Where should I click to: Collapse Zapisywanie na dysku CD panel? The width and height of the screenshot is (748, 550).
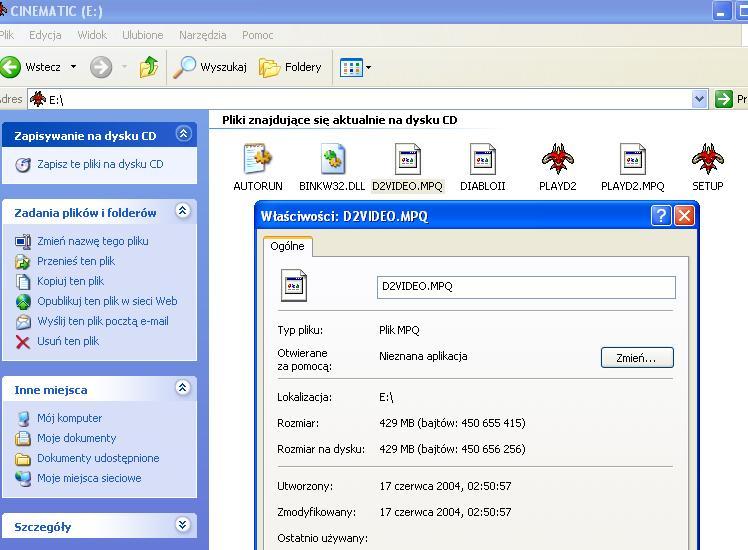pyautogui.click(x=184, y=134)
